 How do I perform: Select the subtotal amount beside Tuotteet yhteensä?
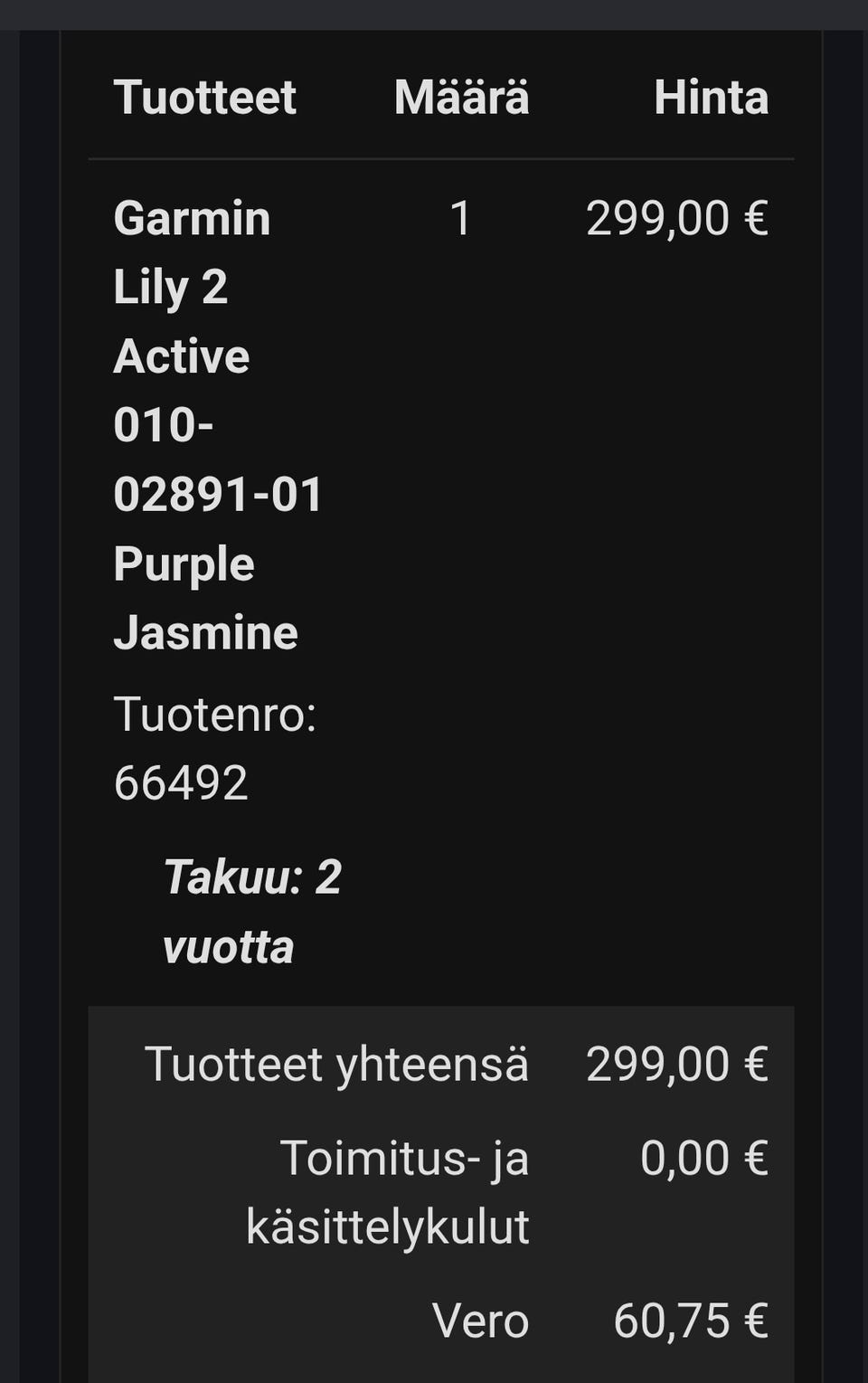pos(676,1064)
